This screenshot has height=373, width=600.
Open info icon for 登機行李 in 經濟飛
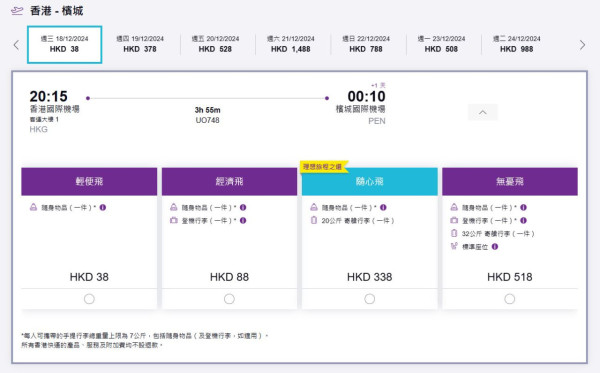[243, 220]
